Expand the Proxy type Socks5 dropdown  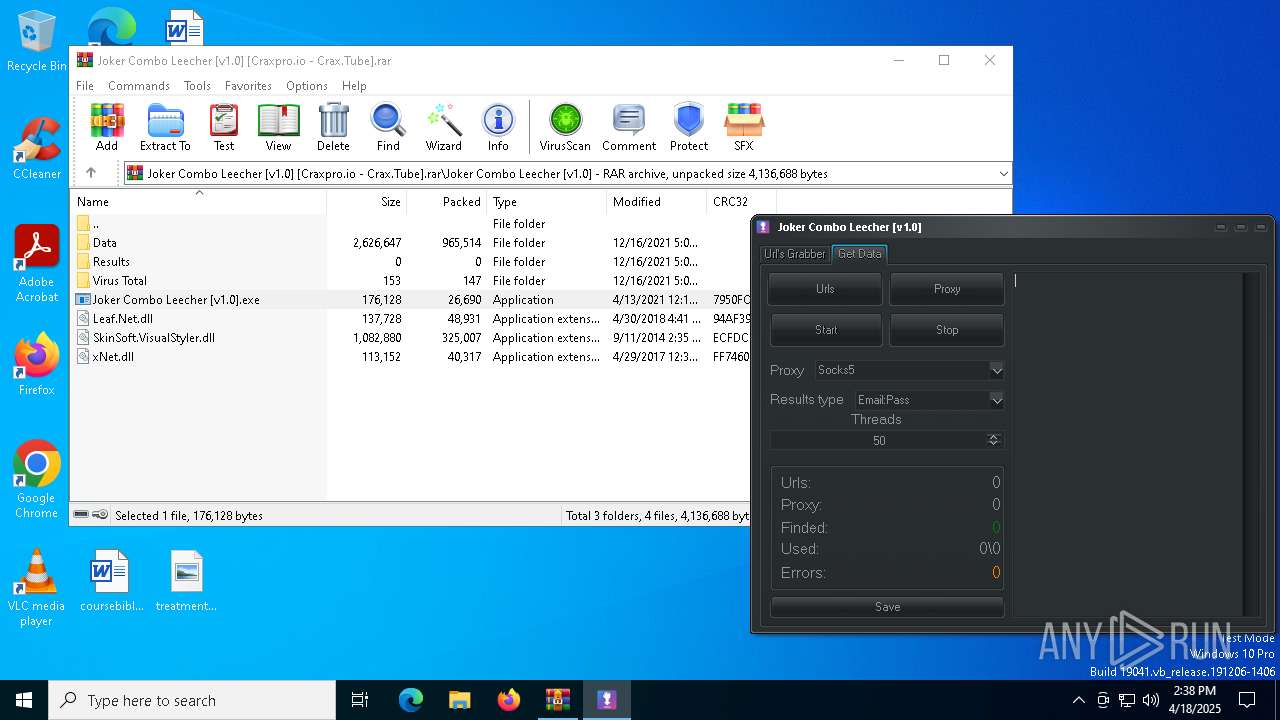coord(997,370)
